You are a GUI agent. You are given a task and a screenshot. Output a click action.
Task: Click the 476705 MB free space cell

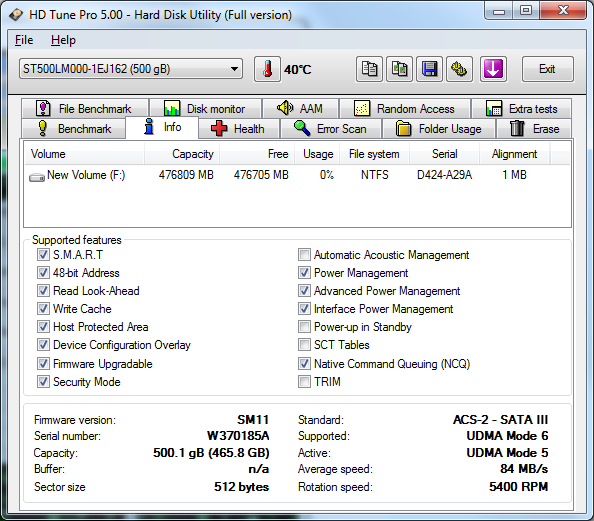click(x=261, y=175)
